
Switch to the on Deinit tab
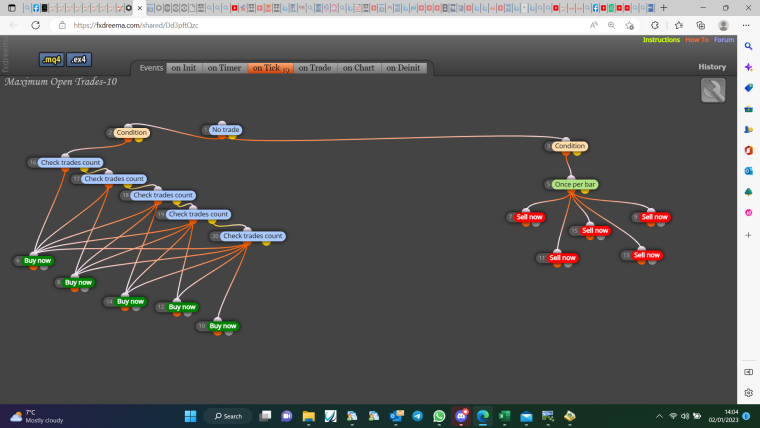tap(403, 68)
